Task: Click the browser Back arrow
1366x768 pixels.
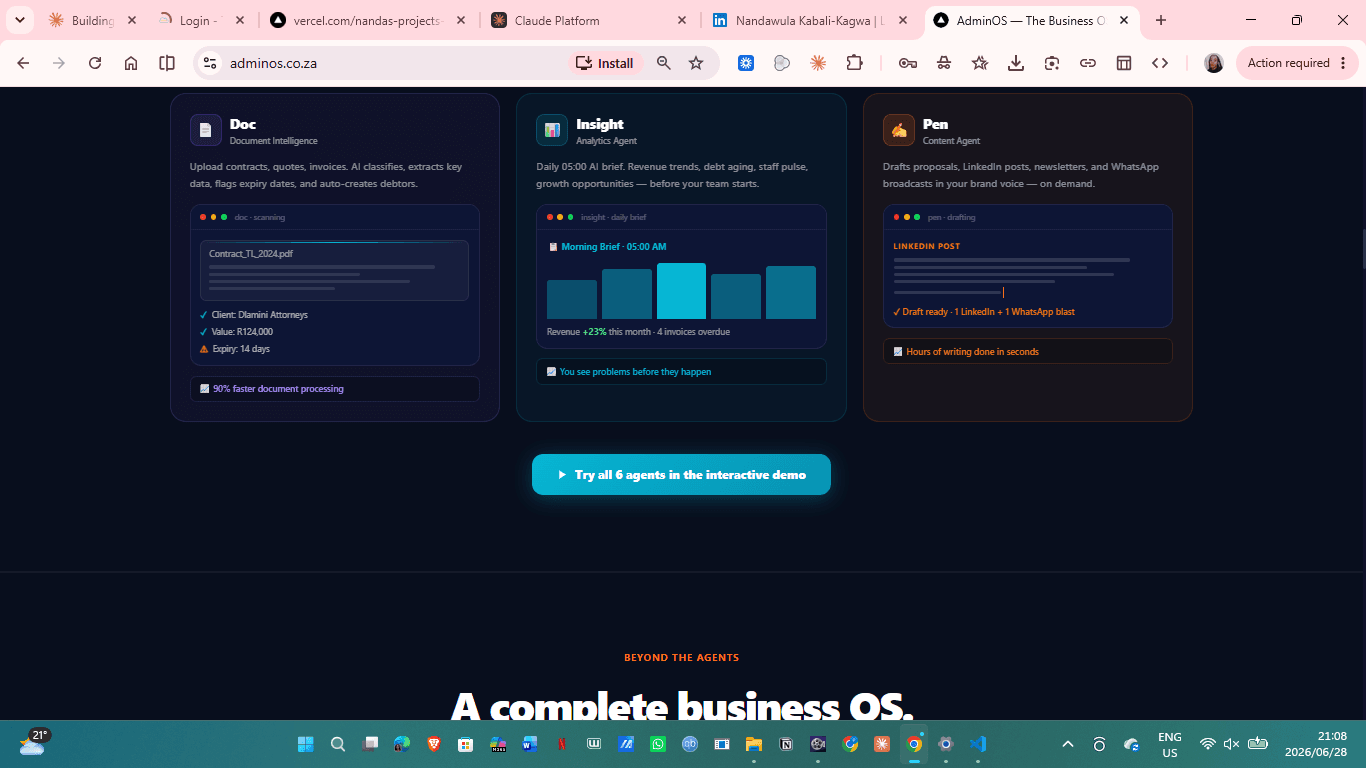Action: [24, 63]
